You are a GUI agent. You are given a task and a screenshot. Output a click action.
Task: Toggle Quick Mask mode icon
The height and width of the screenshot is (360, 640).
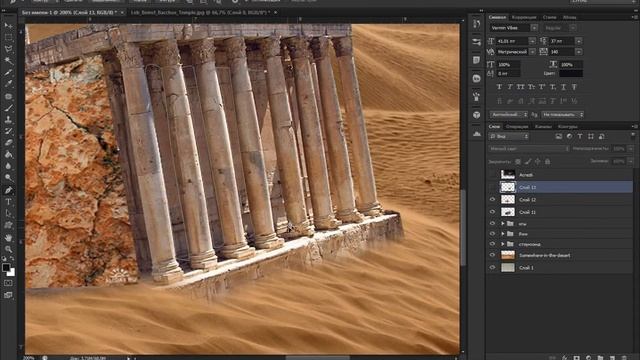[x=8, y=283]
